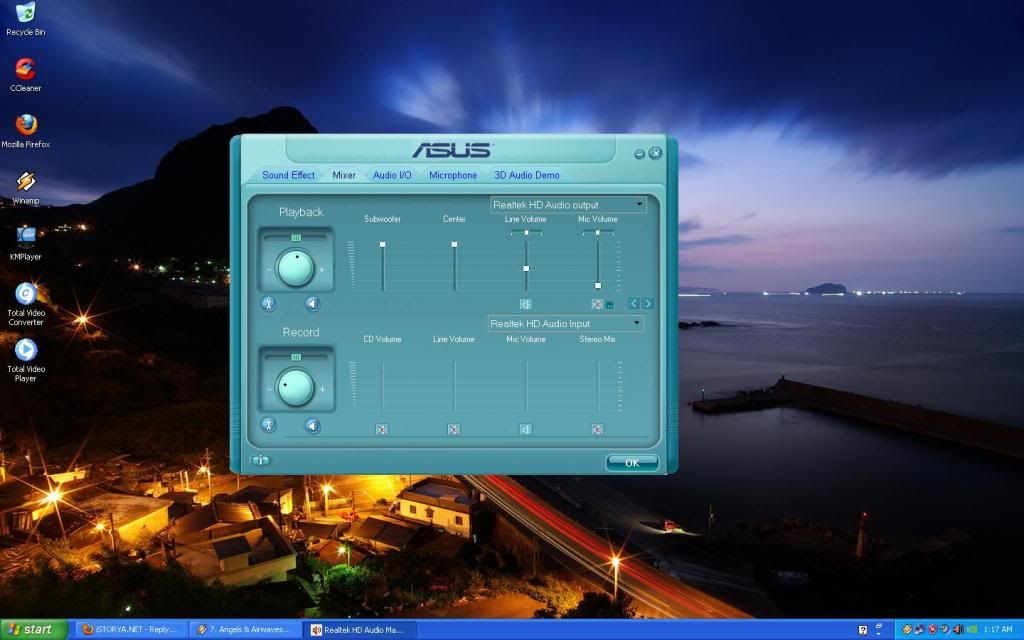Switch to the Mixer tab
Screen dimensions: 1024x640
coord(344,175)
